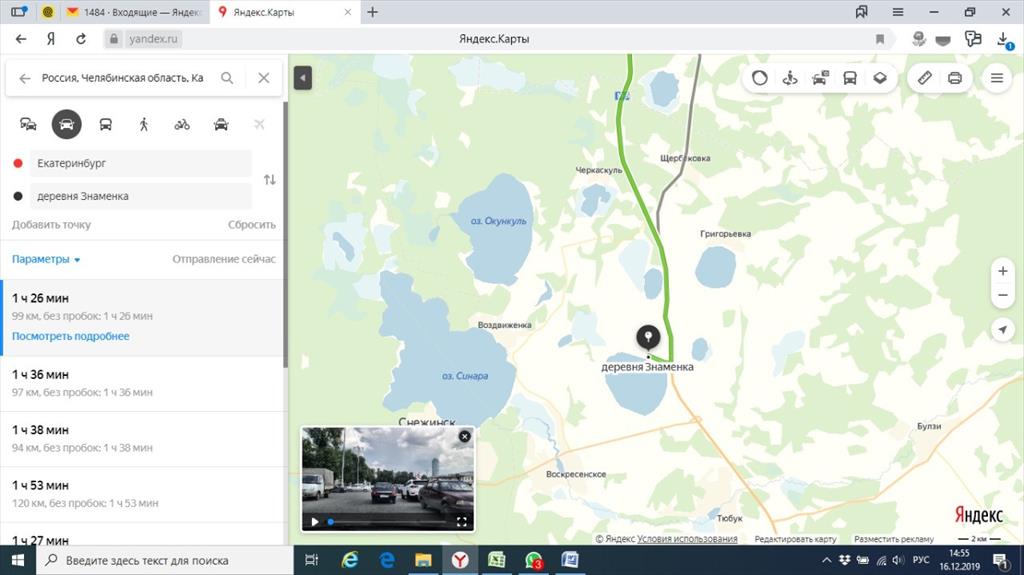Select the bicycle route mode
The height and width of the screenshot is (575, 1024).
pyautogui.click(x=182, y=124)
